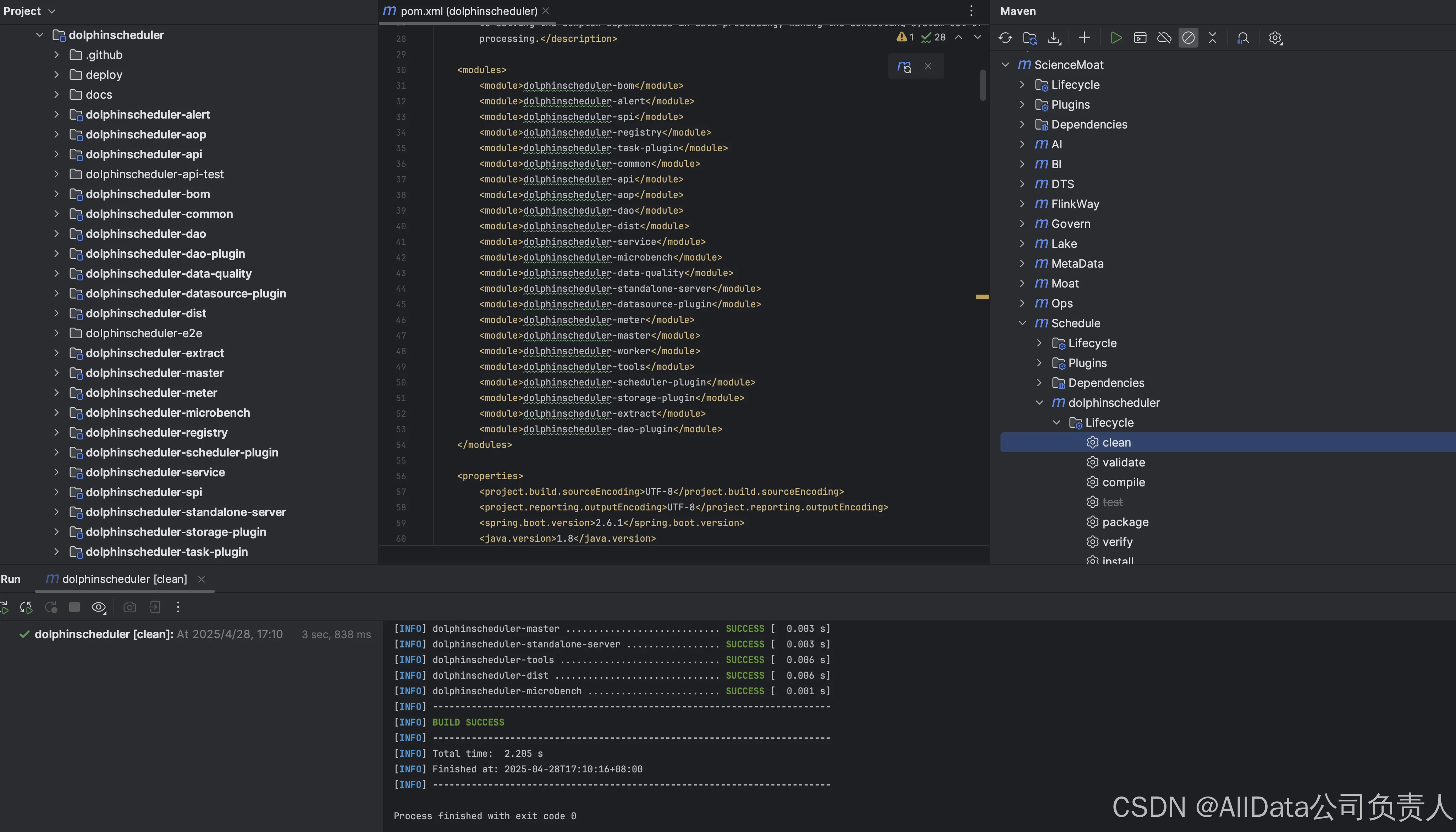Run Maven build with green play icon
The image size is (1456, 832).
1116,38
